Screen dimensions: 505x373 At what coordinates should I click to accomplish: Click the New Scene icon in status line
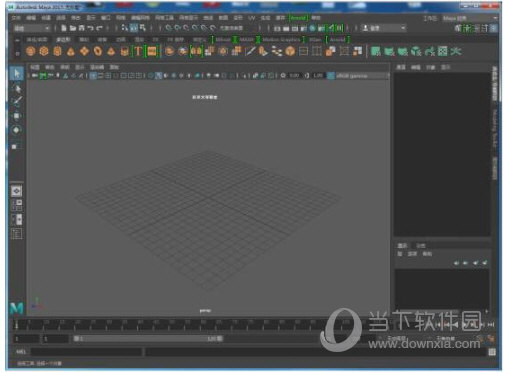pos(64,28)
